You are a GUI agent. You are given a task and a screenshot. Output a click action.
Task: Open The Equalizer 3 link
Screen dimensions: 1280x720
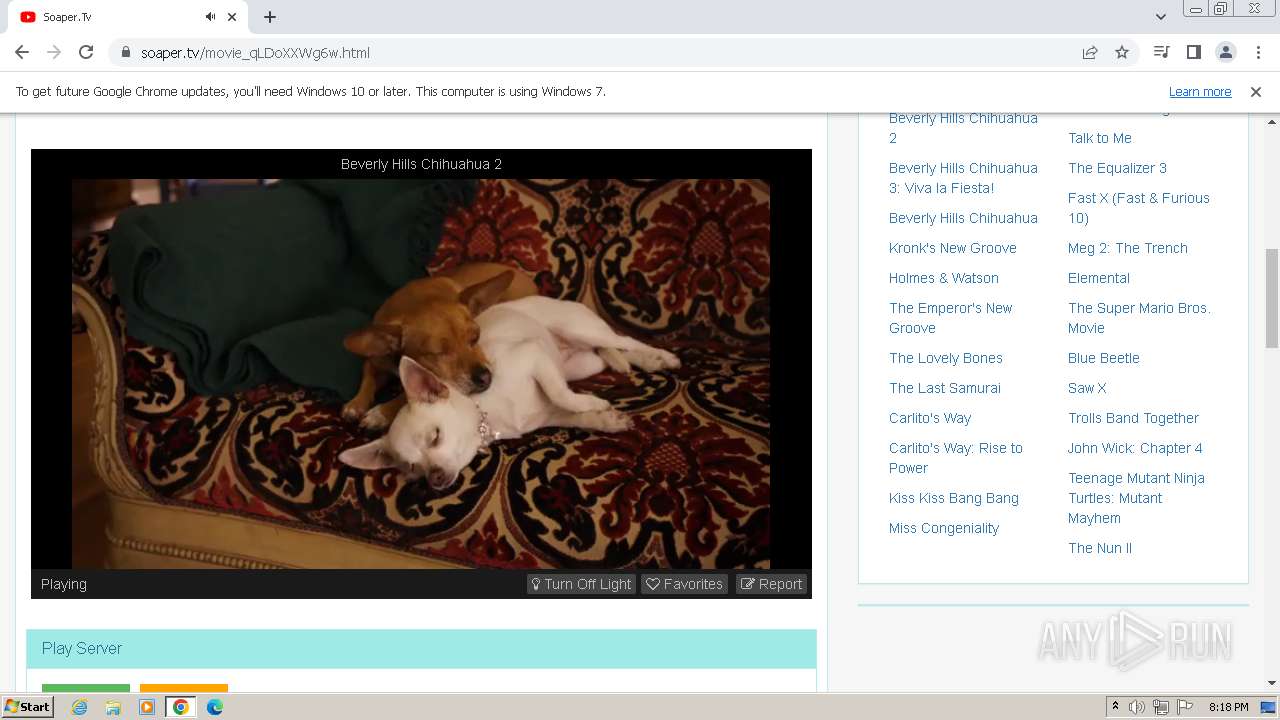[x=1117, y=168]
